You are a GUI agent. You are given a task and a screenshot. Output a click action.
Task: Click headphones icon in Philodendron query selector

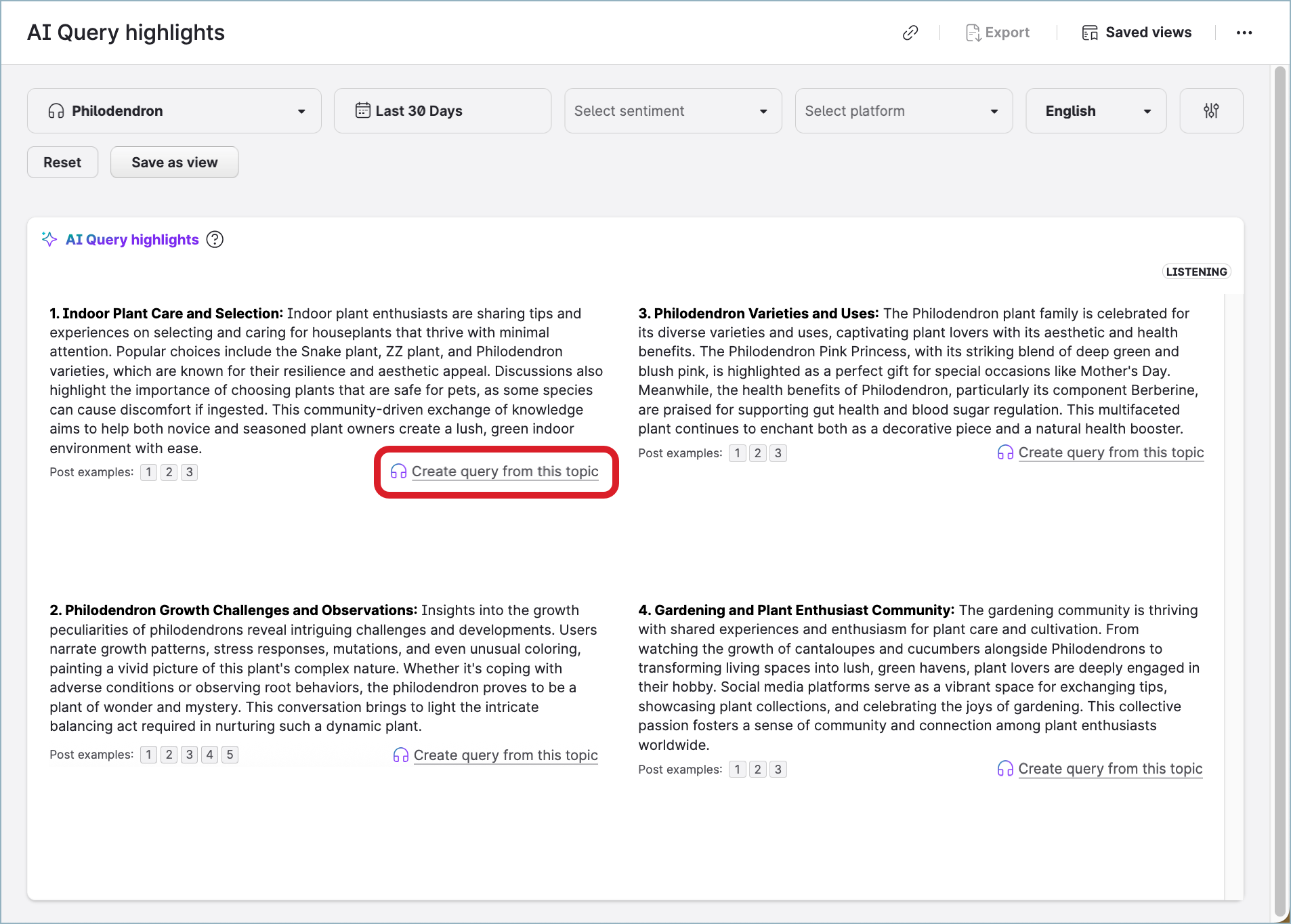point(56,111)
